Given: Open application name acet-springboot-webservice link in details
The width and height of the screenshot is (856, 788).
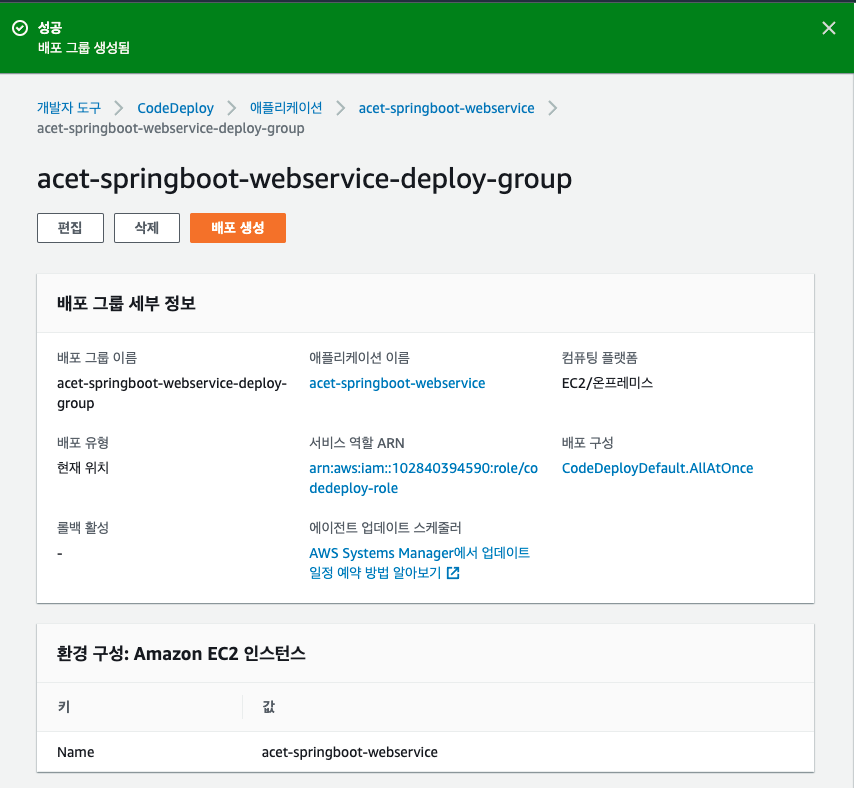Looking at the screenshot, I should [x=397, y=383].
